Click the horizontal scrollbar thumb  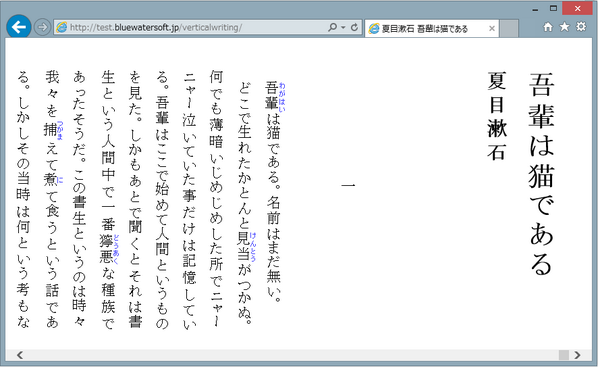[564, 355]
